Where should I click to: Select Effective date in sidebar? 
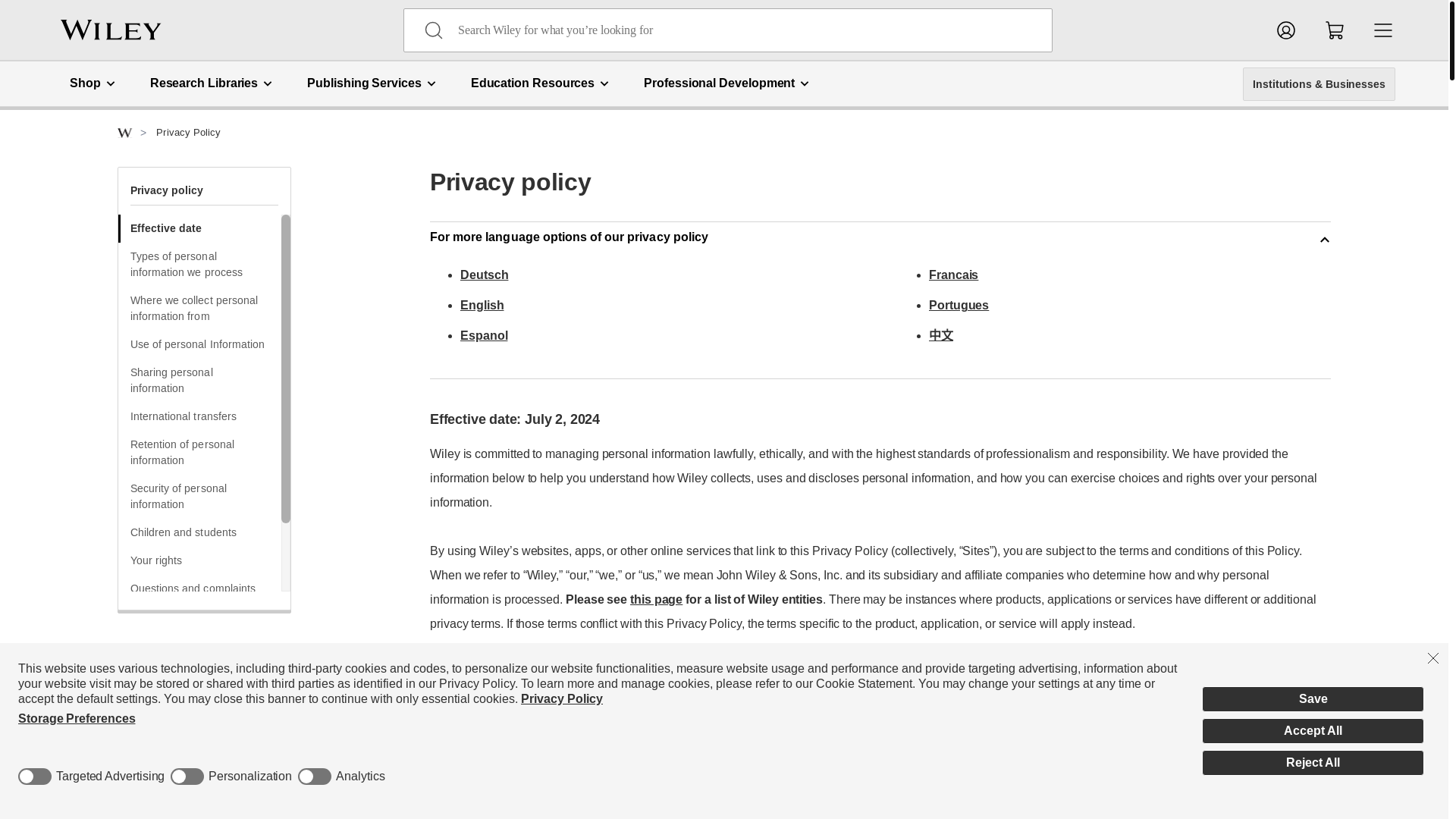point(166,228)
